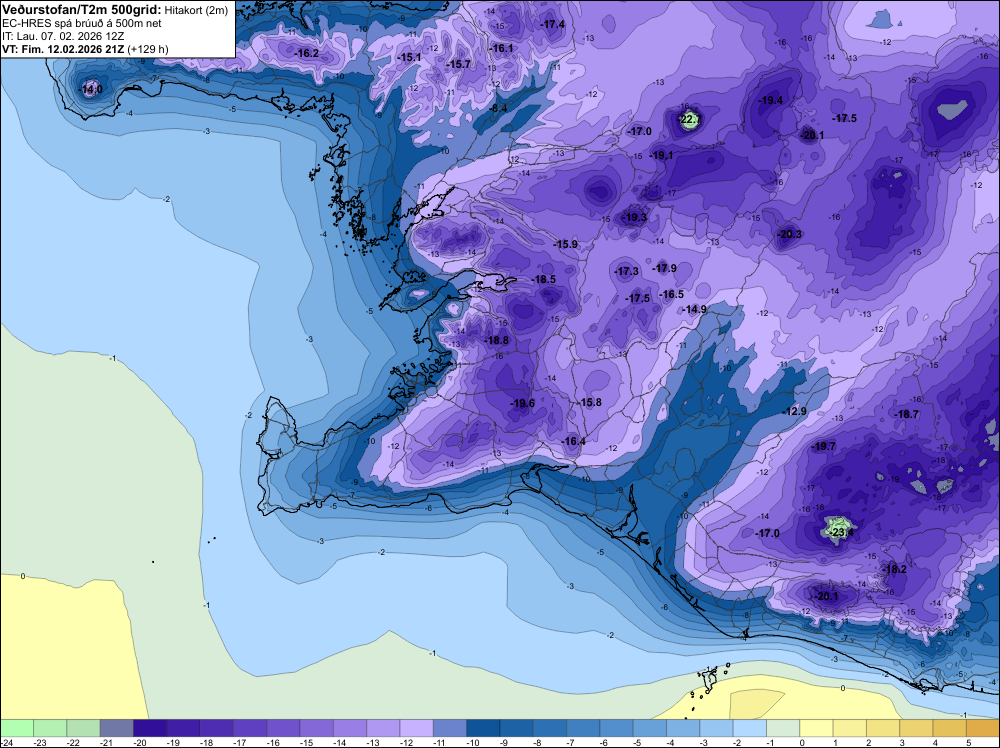Click the -18.8 temperature value

pyautogui.click(x=497, y=341)
